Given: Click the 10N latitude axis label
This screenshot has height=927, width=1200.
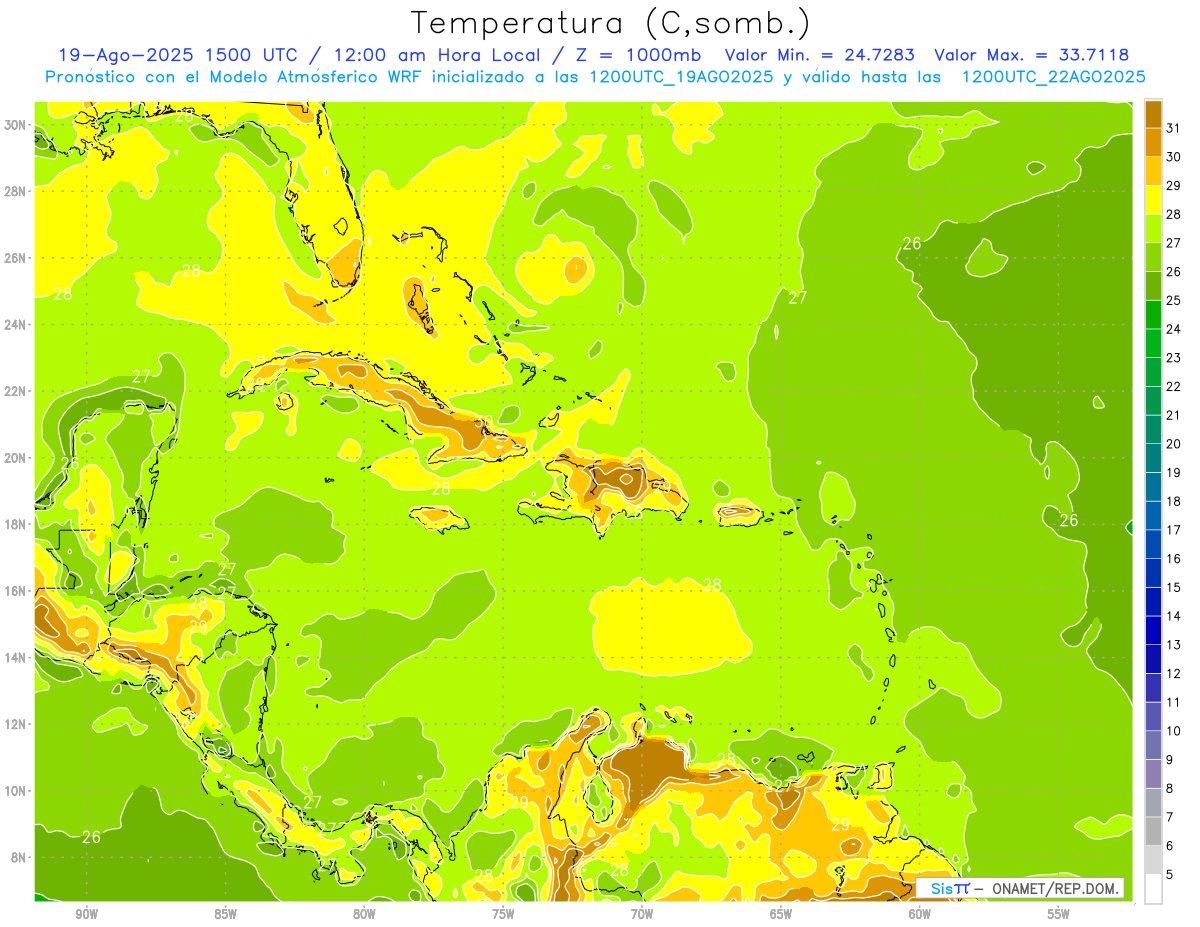Looking at the screenshot, I should tap(14, 790).
